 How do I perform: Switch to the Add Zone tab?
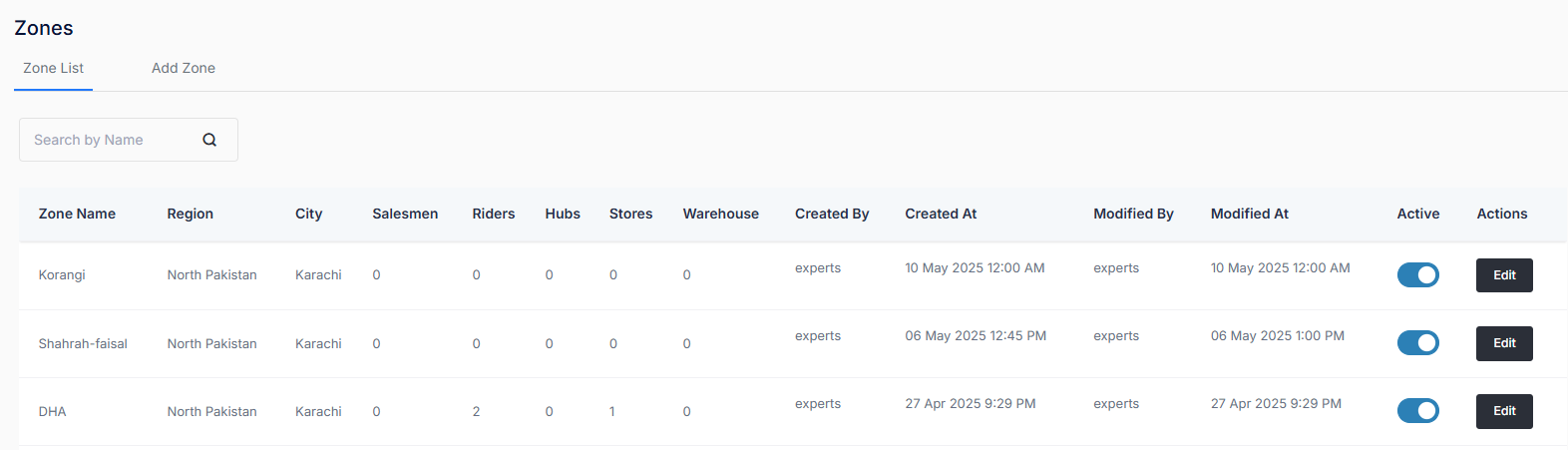[184, 68]
